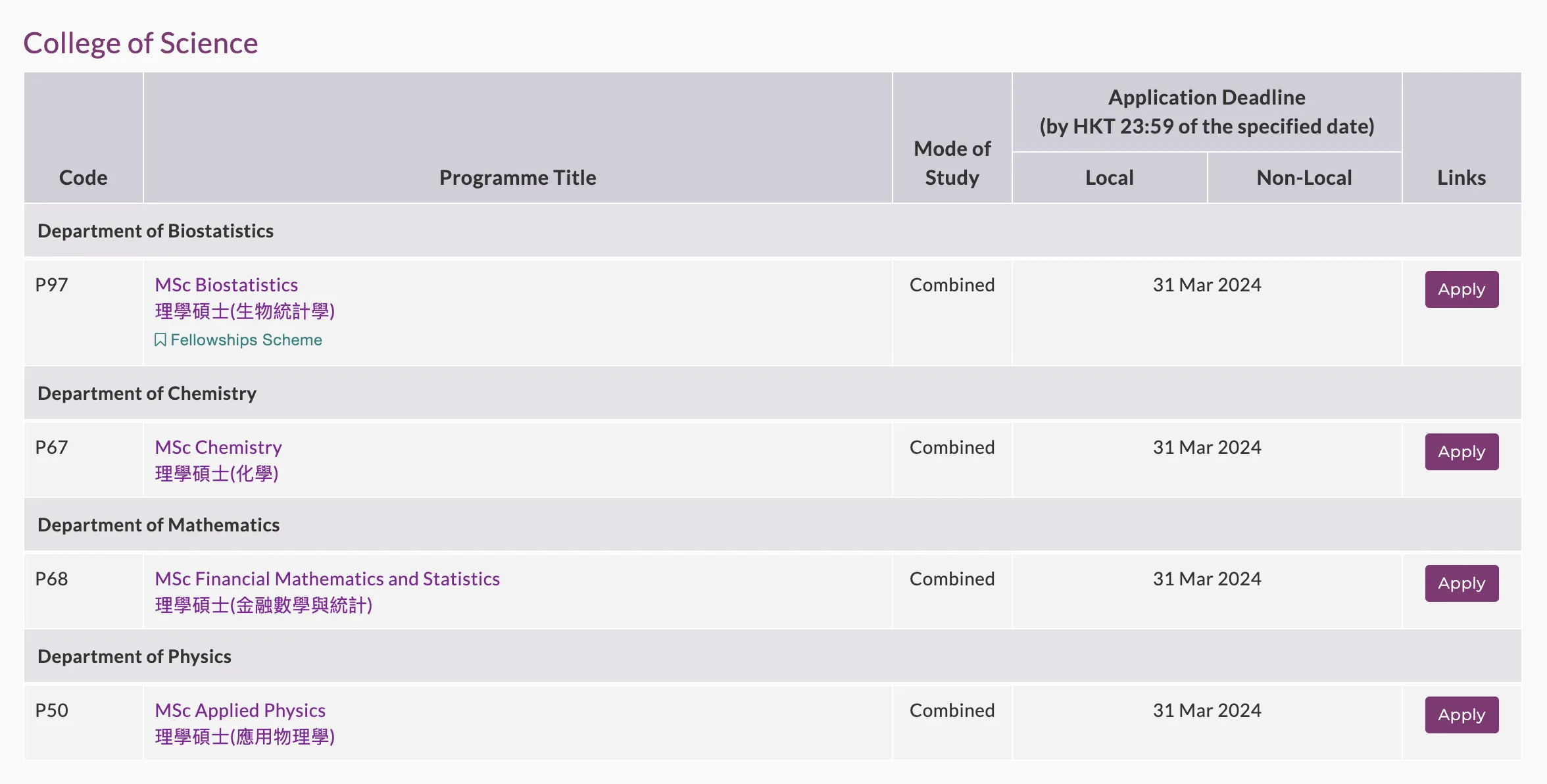Open the MSc Biostatistics programme page
The image size is (1547, 784).
click(x=226, y=285)
